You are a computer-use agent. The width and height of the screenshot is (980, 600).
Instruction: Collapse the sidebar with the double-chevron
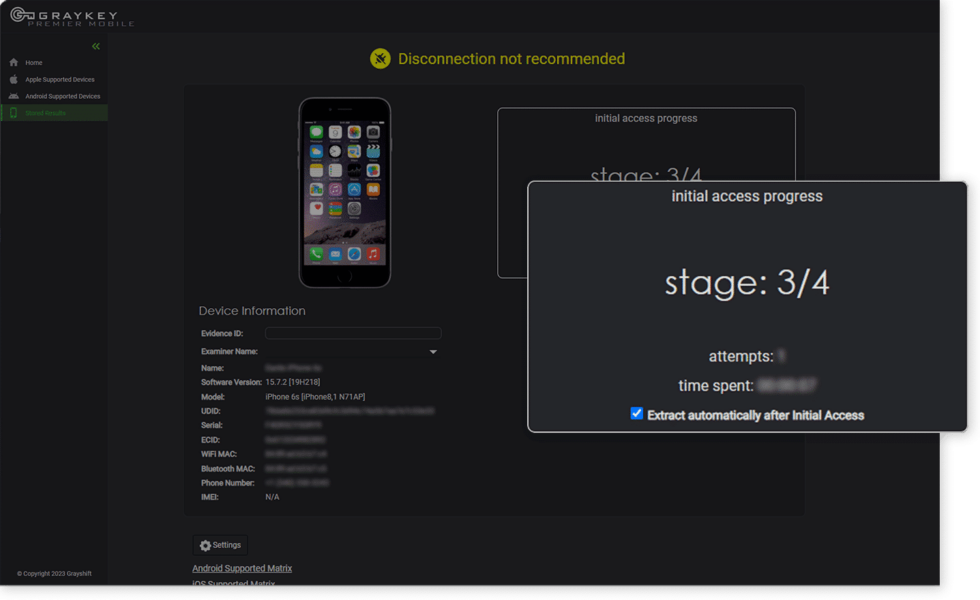click(x=96, y=46)
